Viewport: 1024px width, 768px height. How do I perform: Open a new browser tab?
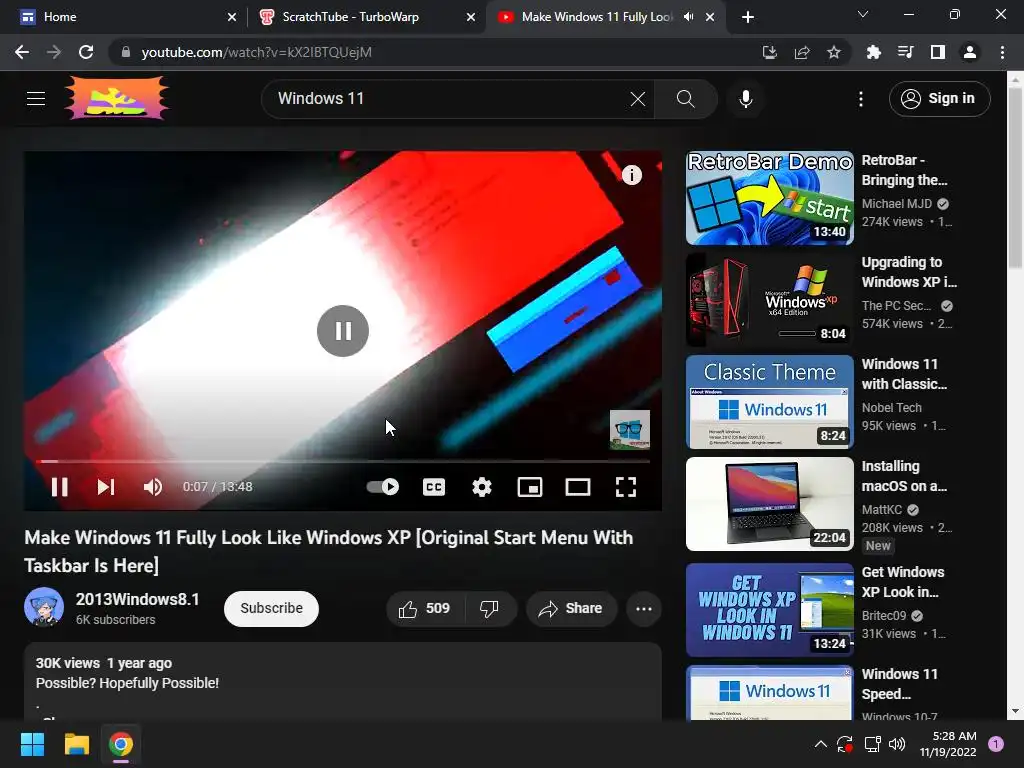[x=748, y=17]
